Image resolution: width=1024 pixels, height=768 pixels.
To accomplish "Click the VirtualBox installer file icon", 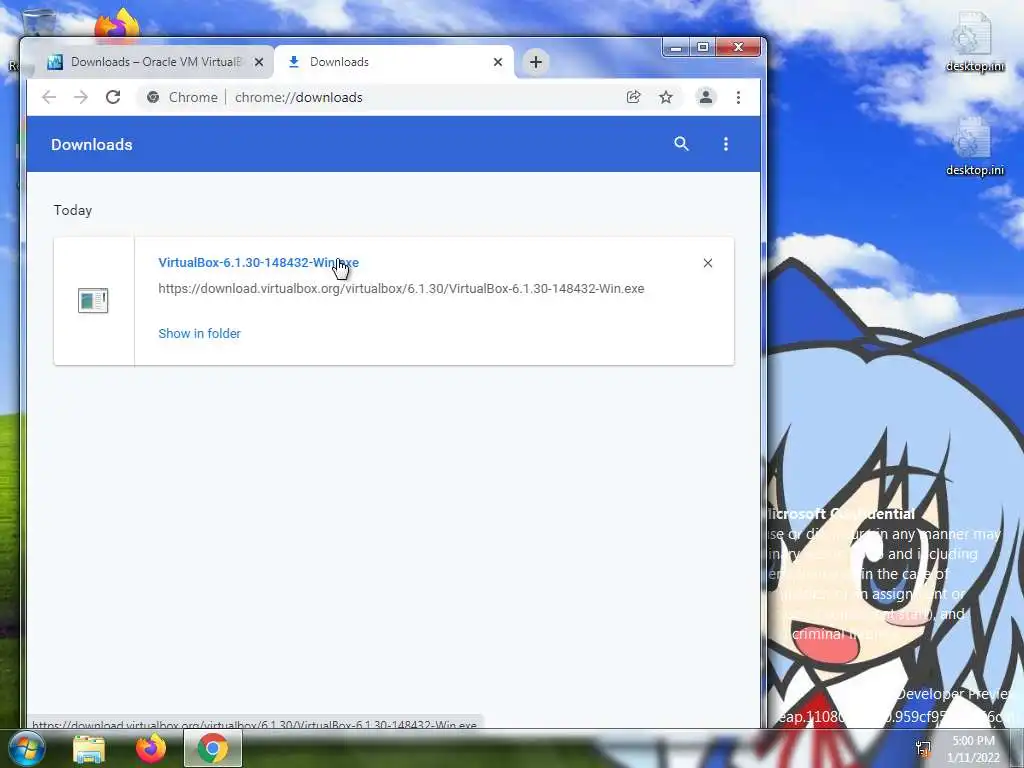I will (x=93, y=300).
